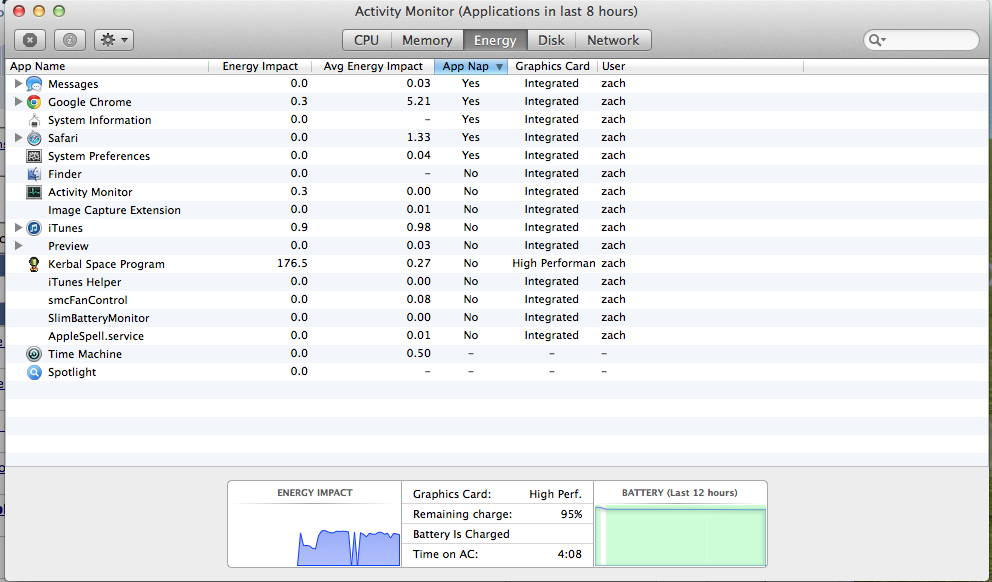The width and height of the screenshot is (992, 582).
Task: Expand the Safari process group
Action: 18,137
